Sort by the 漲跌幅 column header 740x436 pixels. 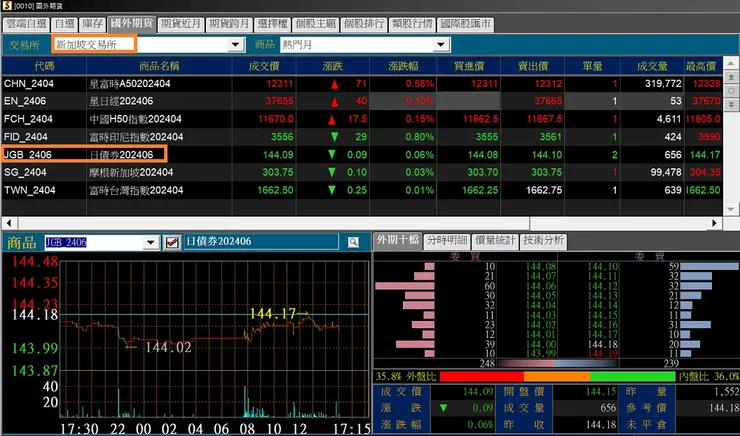tap(403, 66)
